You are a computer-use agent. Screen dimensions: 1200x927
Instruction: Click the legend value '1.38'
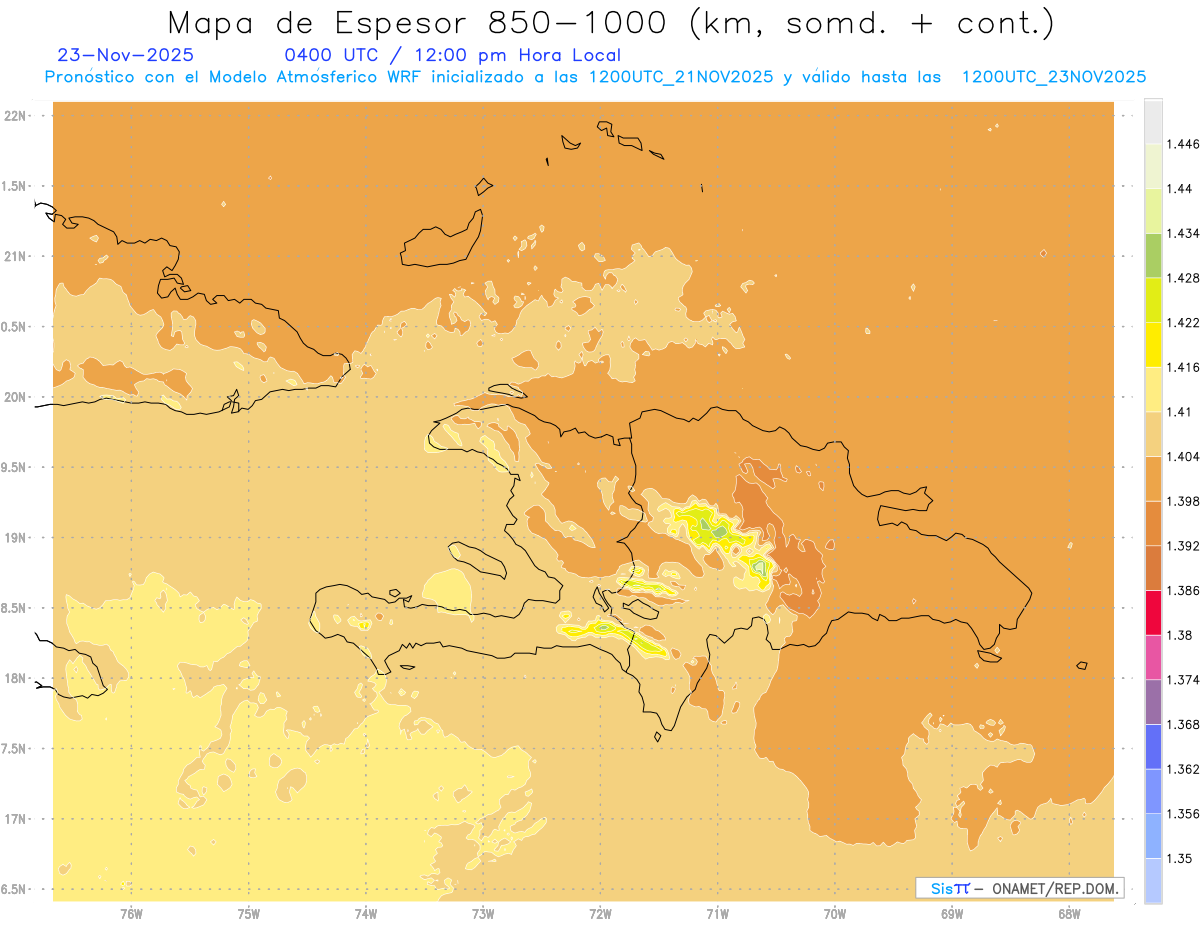1180,635
